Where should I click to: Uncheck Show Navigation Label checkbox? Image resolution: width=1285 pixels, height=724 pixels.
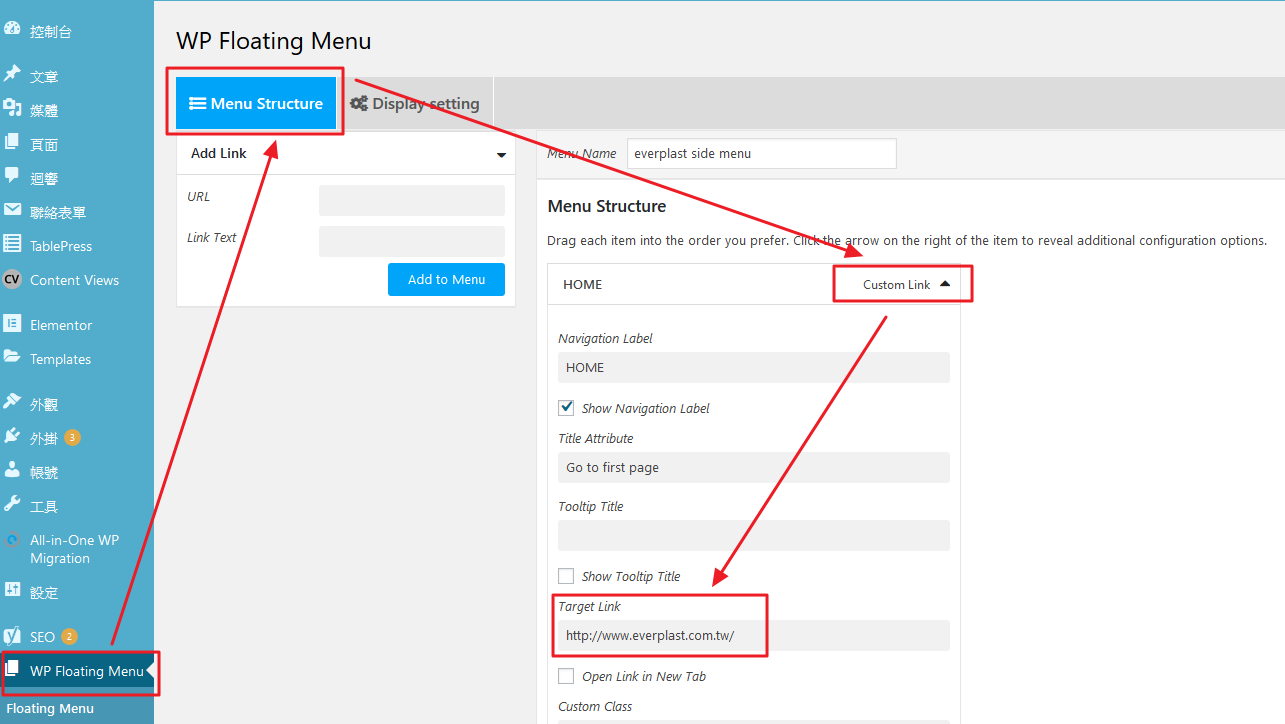566,407
